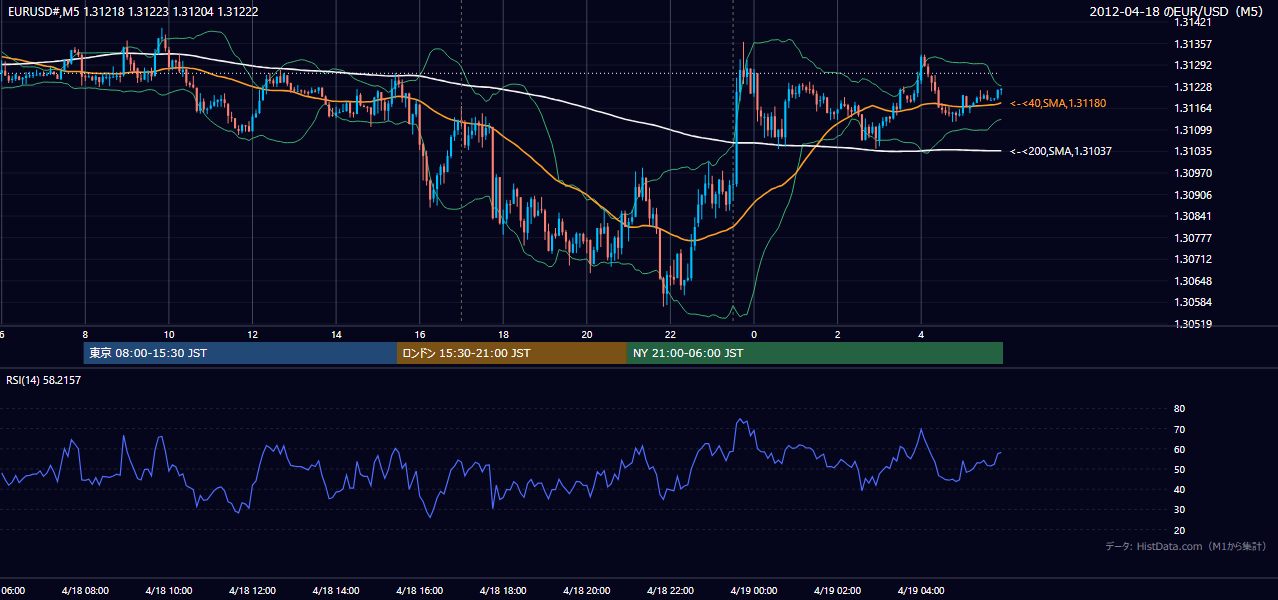1278x600 pixels.
Task: Select the white 200 SMA label 1.31037
Action: pos(1061,151)
